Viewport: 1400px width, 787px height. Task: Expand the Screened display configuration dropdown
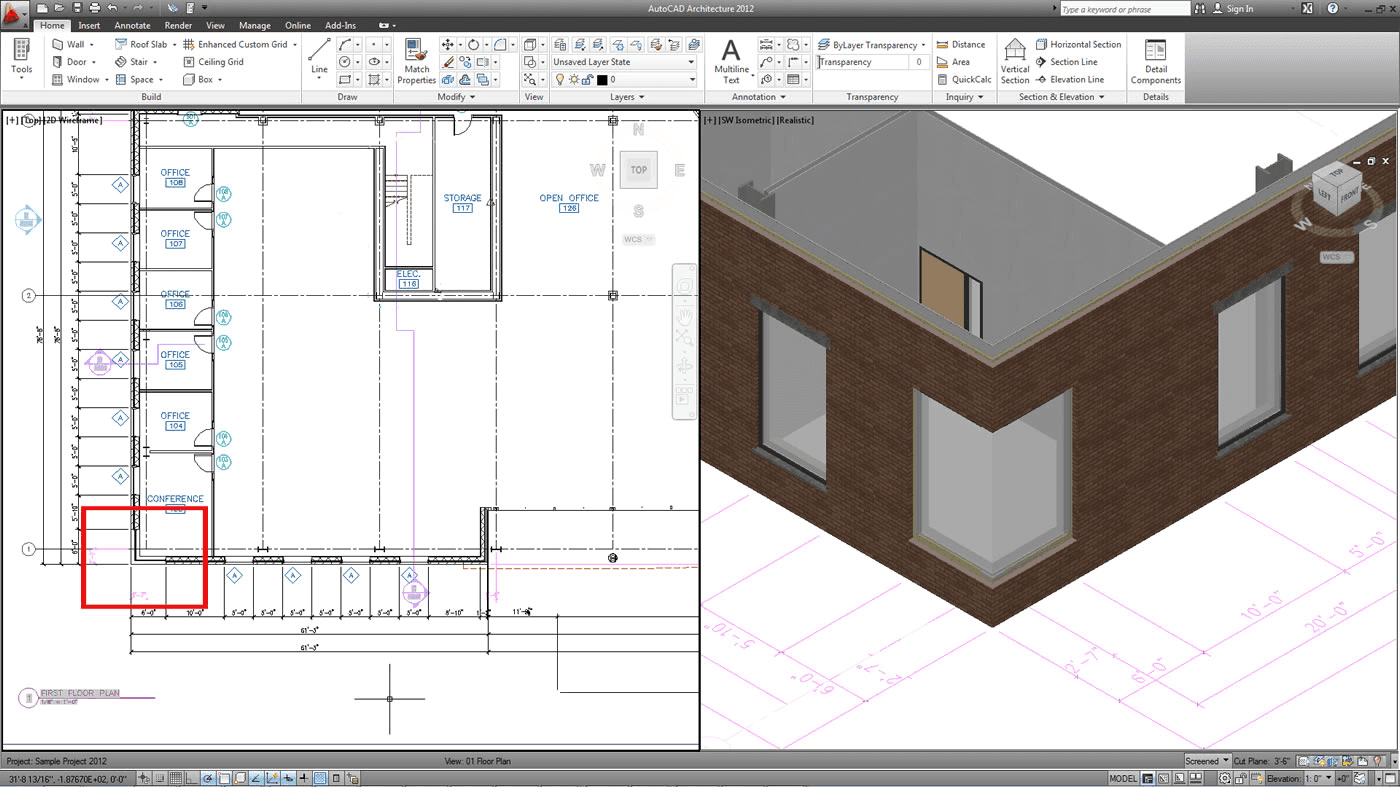1207,761
